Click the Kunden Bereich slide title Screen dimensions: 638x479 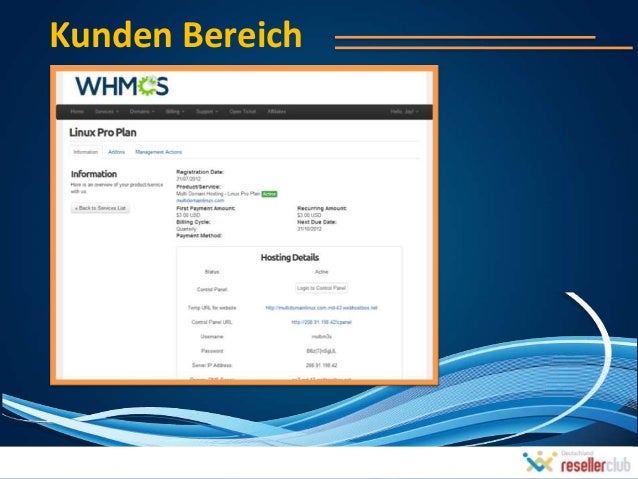[176, 35]
